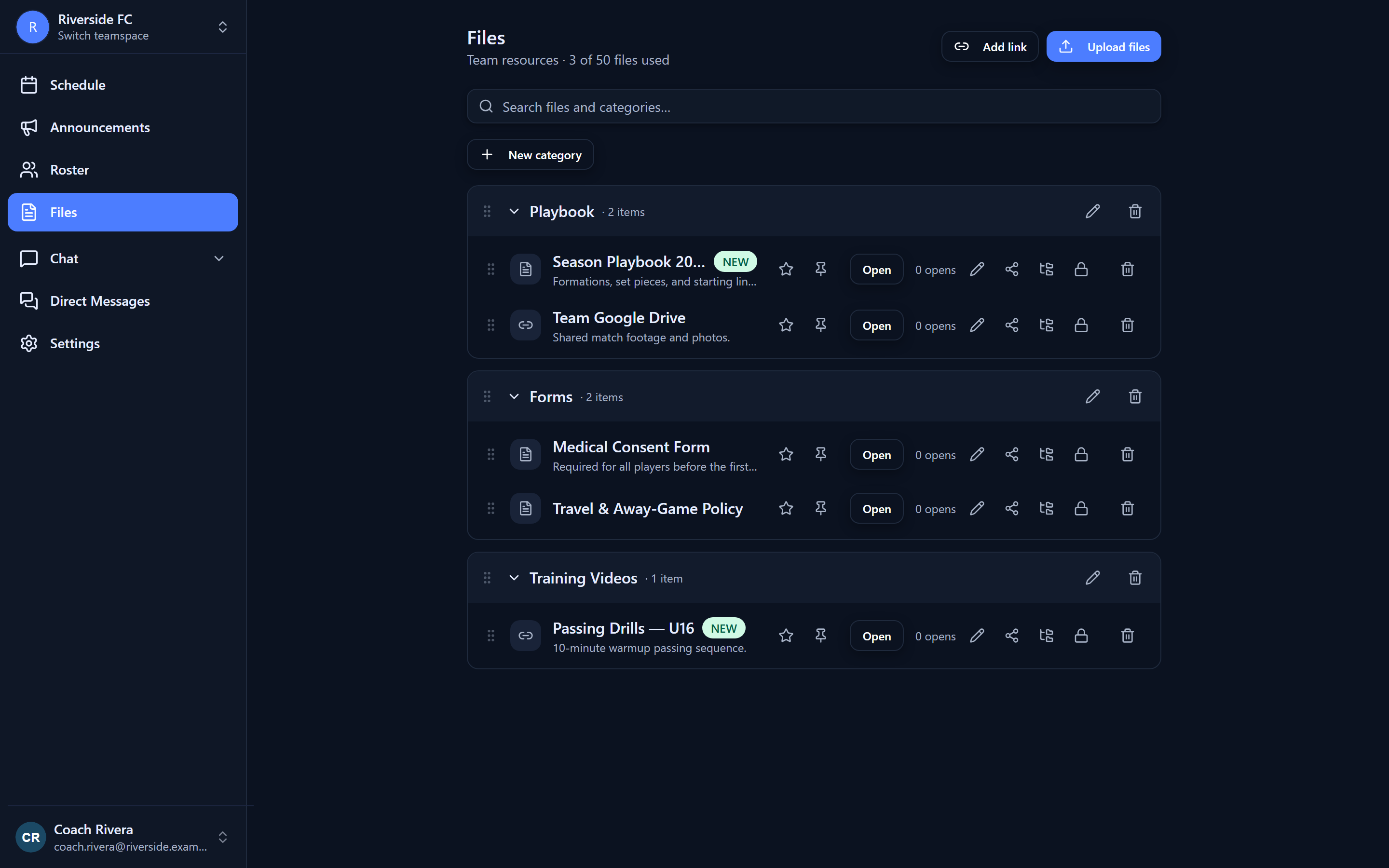
Task: Move Team Google Drive to another category
Action: coord(1047,325)
